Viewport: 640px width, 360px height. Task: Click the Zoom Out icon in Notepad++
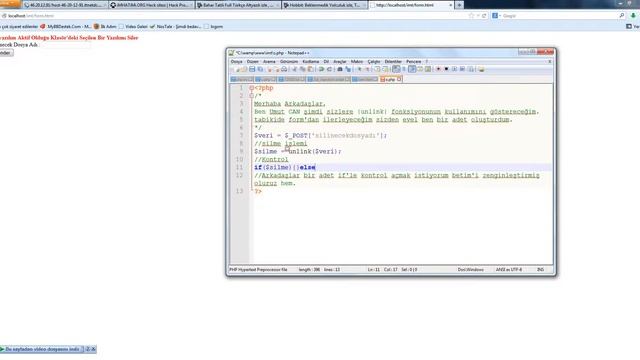[x=367, y=69]
